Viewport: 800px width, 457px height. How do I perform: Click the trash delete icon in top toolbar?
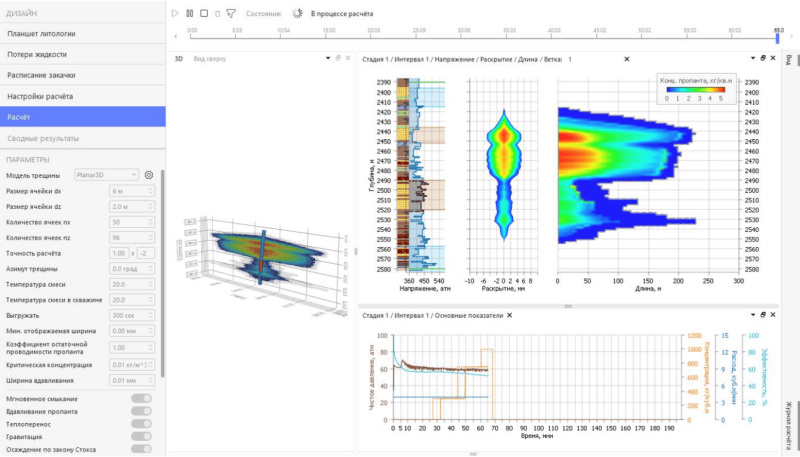click(x=218, y=13)
